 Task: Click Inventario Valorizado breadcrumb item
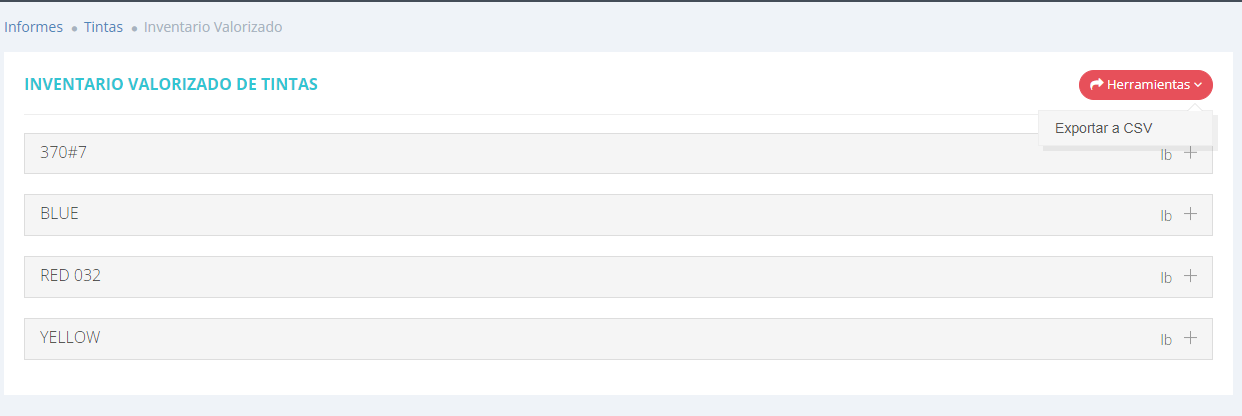pyautogui.click(x=213, y=27)
